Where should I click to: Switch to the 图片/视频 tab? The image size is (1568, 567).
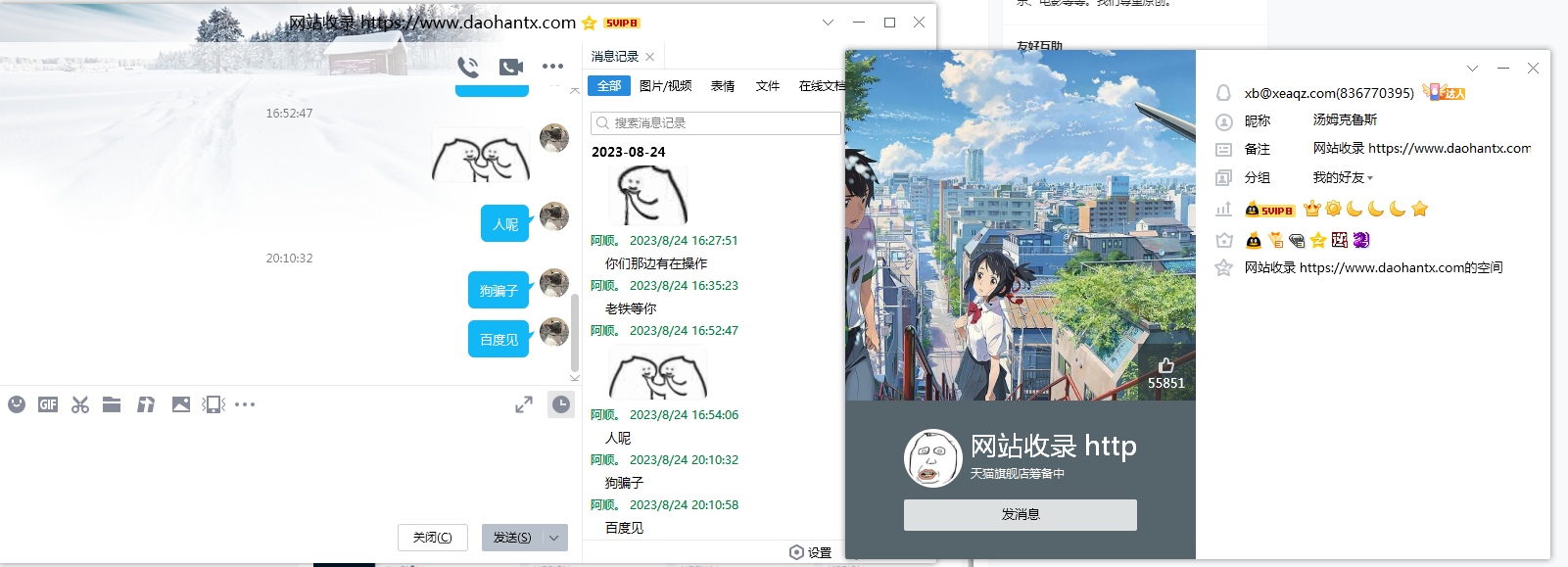666,86
